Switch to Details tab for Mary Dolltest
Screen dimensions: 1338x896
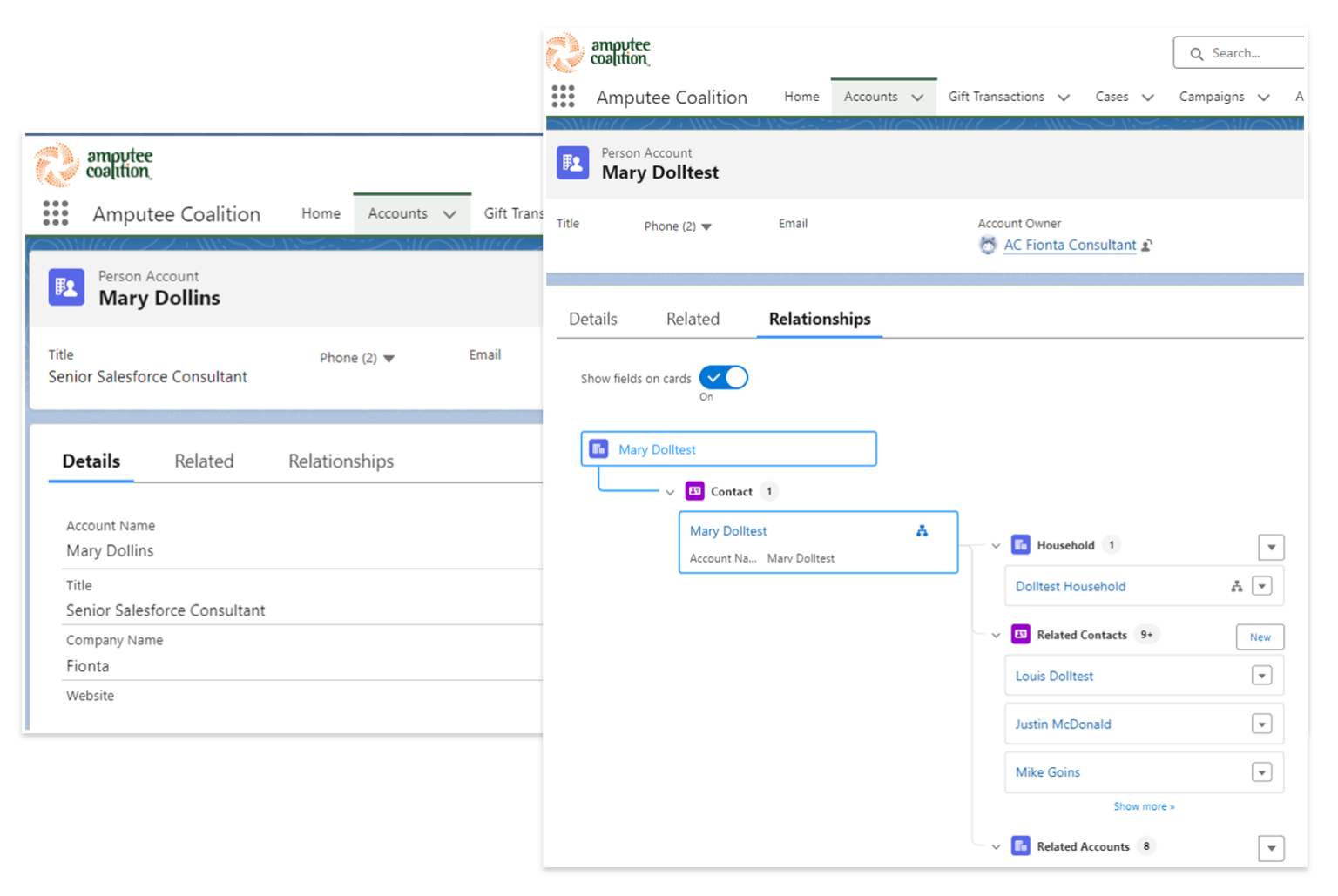[592, 319]
